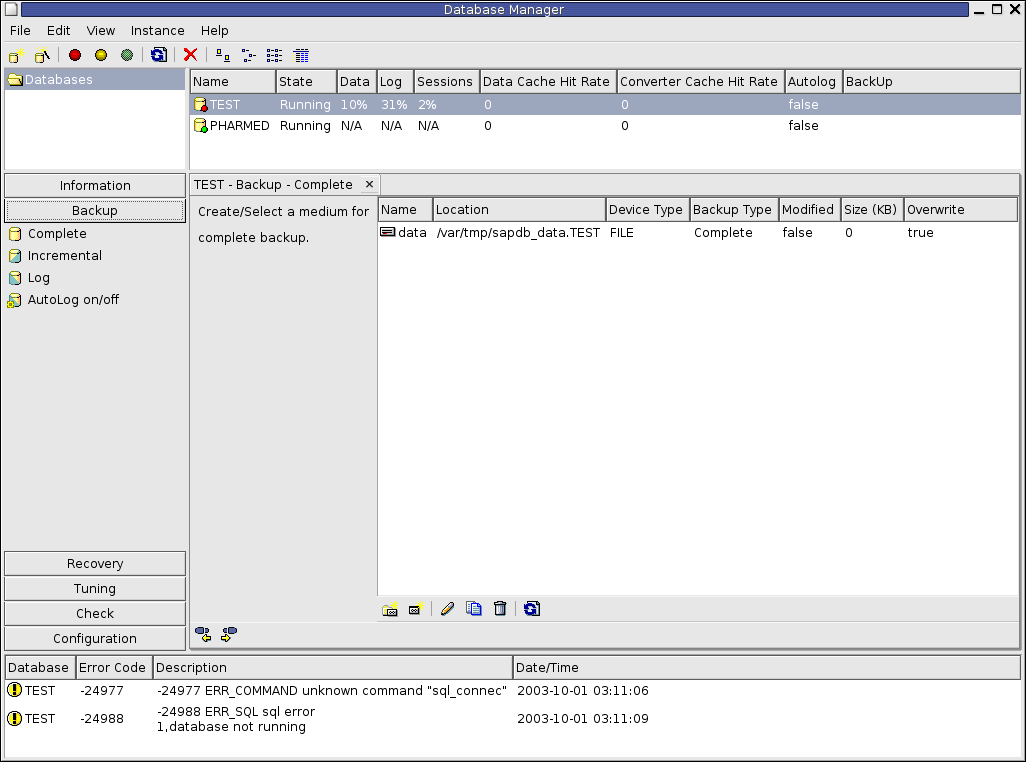Expand the Tuning section
Viewport: 1026px width, 762px height.
coord(95,589)
